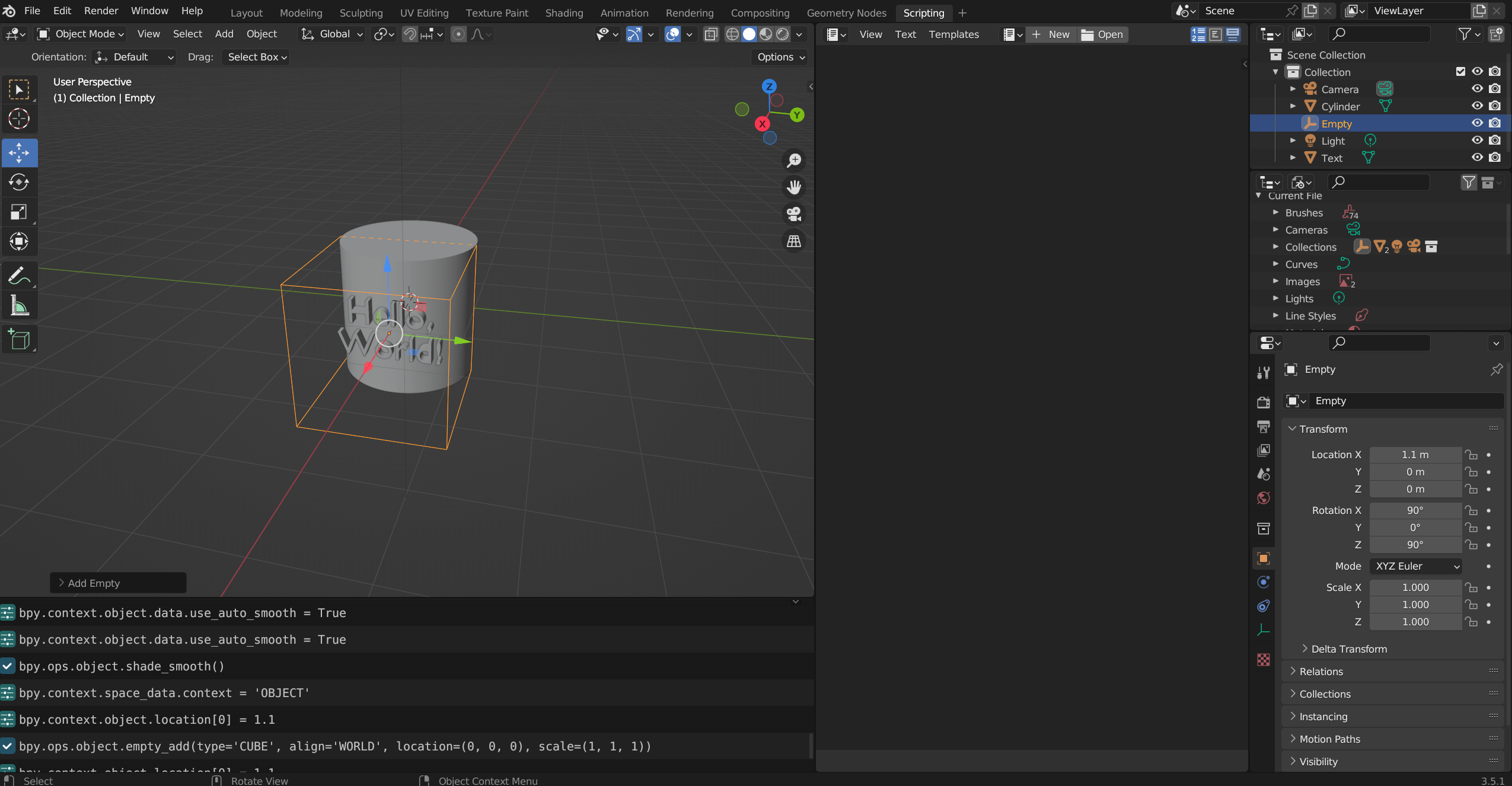
Task: Open the Physics properties tab
Action: pos(1263,581)
